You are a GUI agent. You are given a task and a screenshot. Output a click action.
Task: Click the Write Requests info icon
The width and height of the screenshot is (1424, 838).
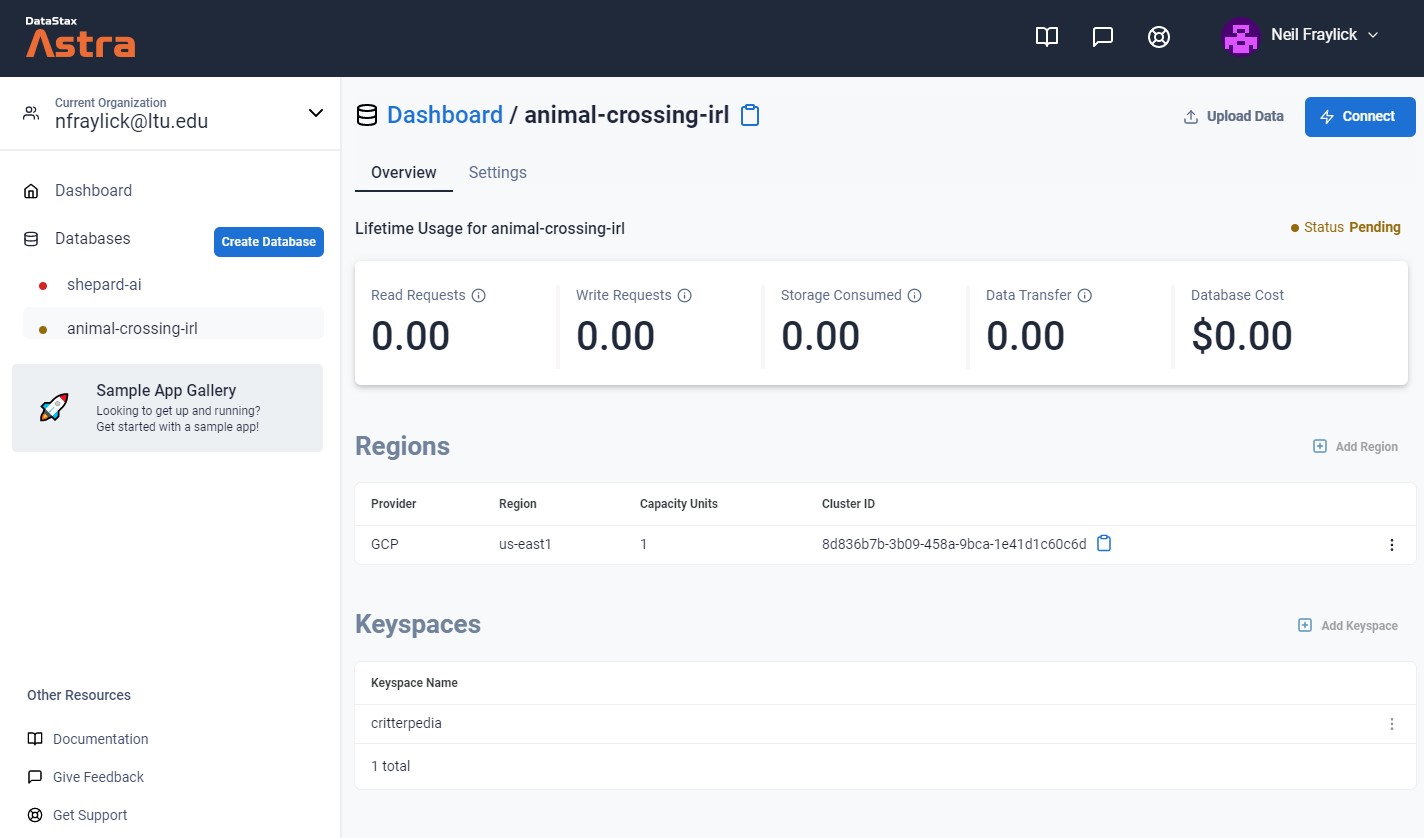tap(684, 295)
